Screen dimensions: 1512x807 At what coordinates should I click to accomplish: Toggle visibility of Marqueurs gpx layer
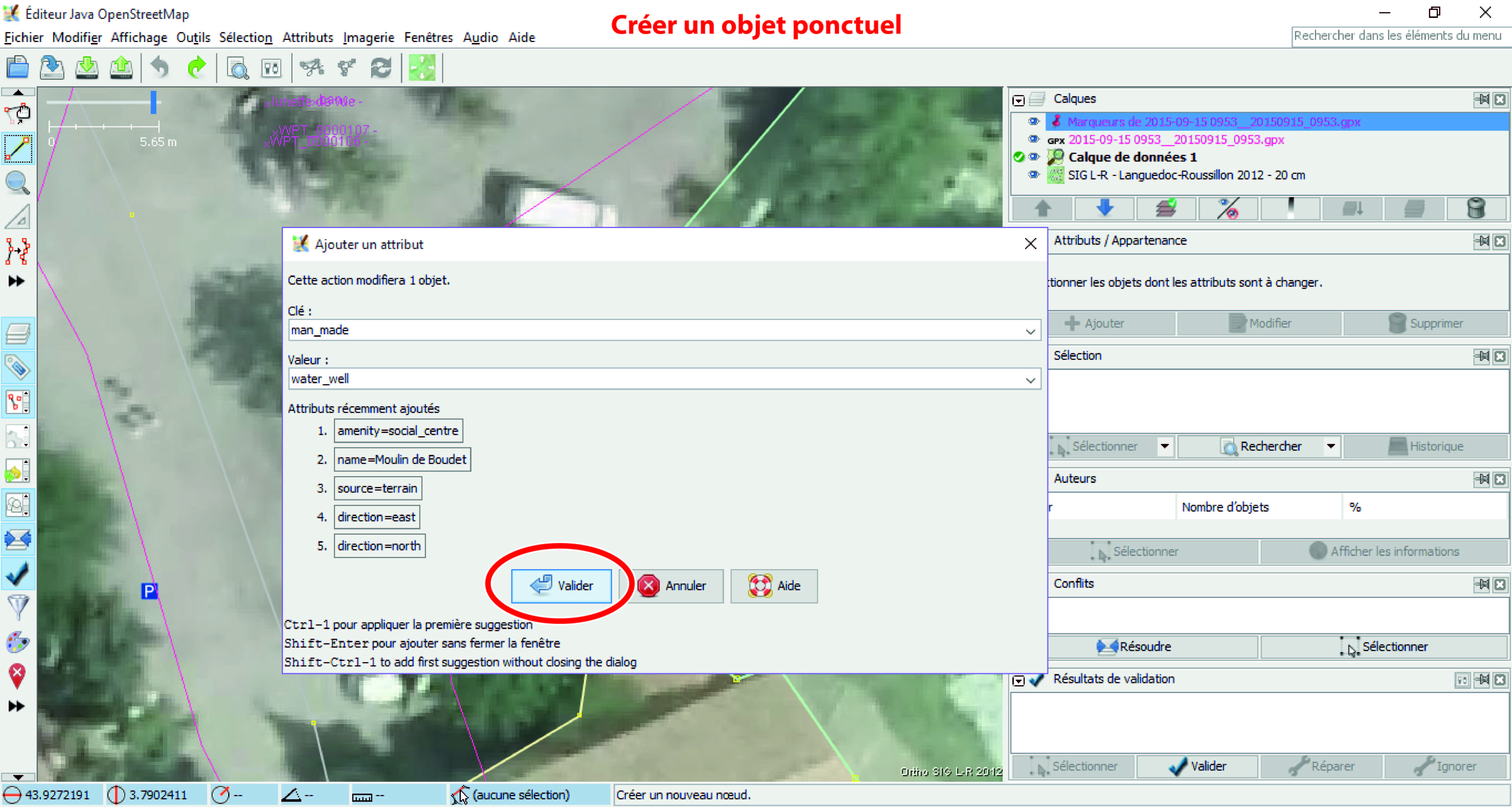tap(1034, 121)
